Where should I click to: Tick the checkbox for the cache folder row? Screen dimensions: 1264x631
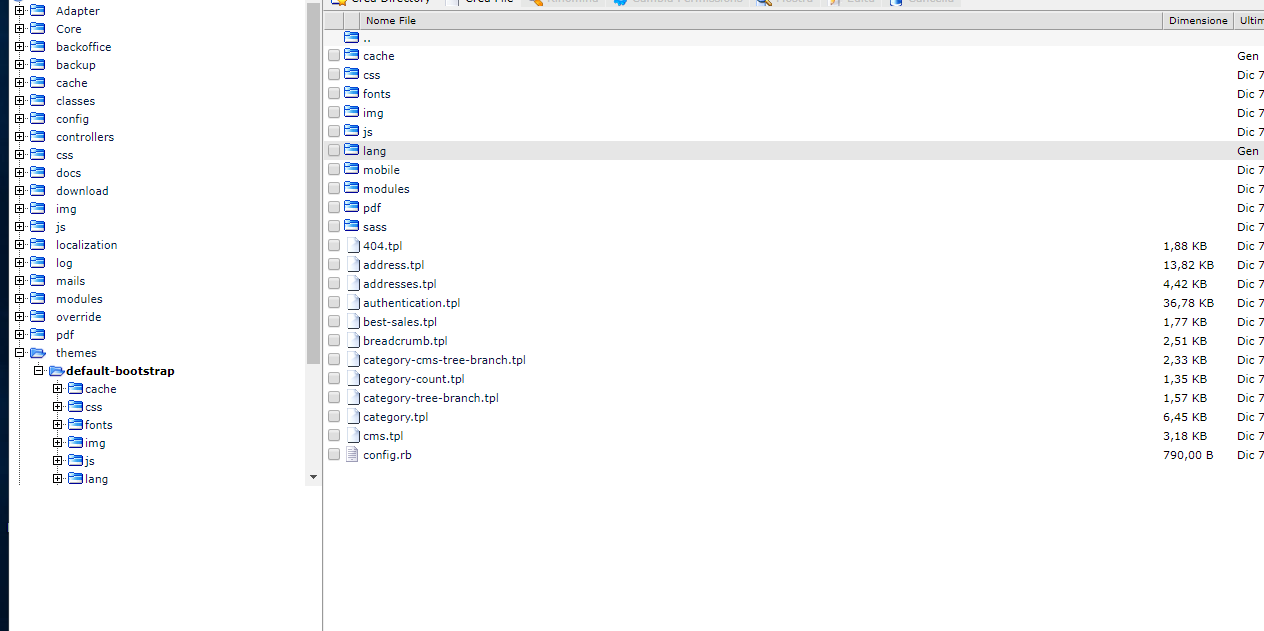[x=334, y=56]
